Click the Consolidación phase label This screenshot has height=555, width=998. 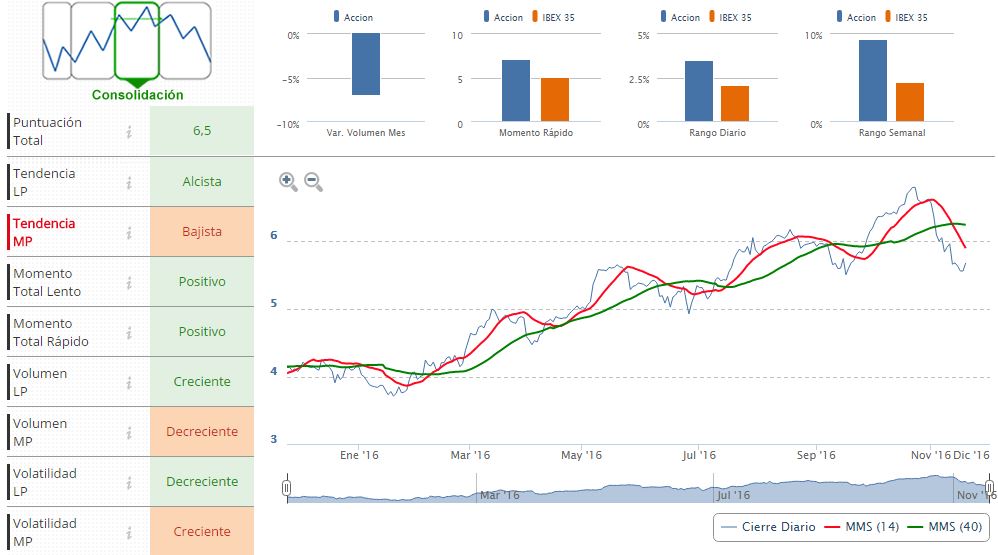137,95
